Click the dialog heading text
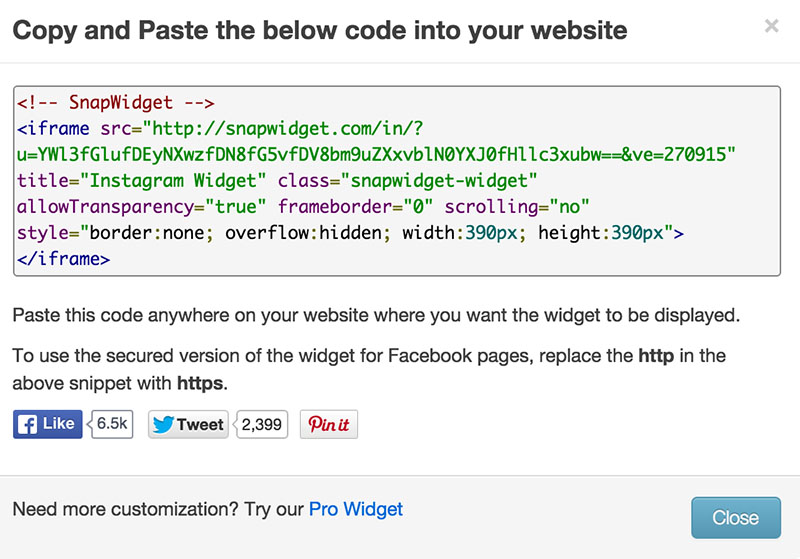Viewport: 800px width, 559px height. point(320,31)
